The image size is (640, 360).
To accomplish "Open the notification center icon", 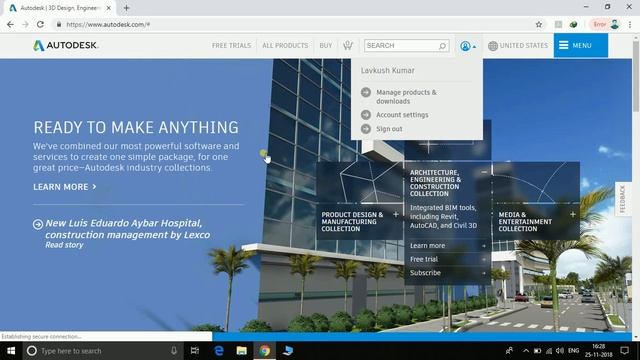I will [624, 351].
